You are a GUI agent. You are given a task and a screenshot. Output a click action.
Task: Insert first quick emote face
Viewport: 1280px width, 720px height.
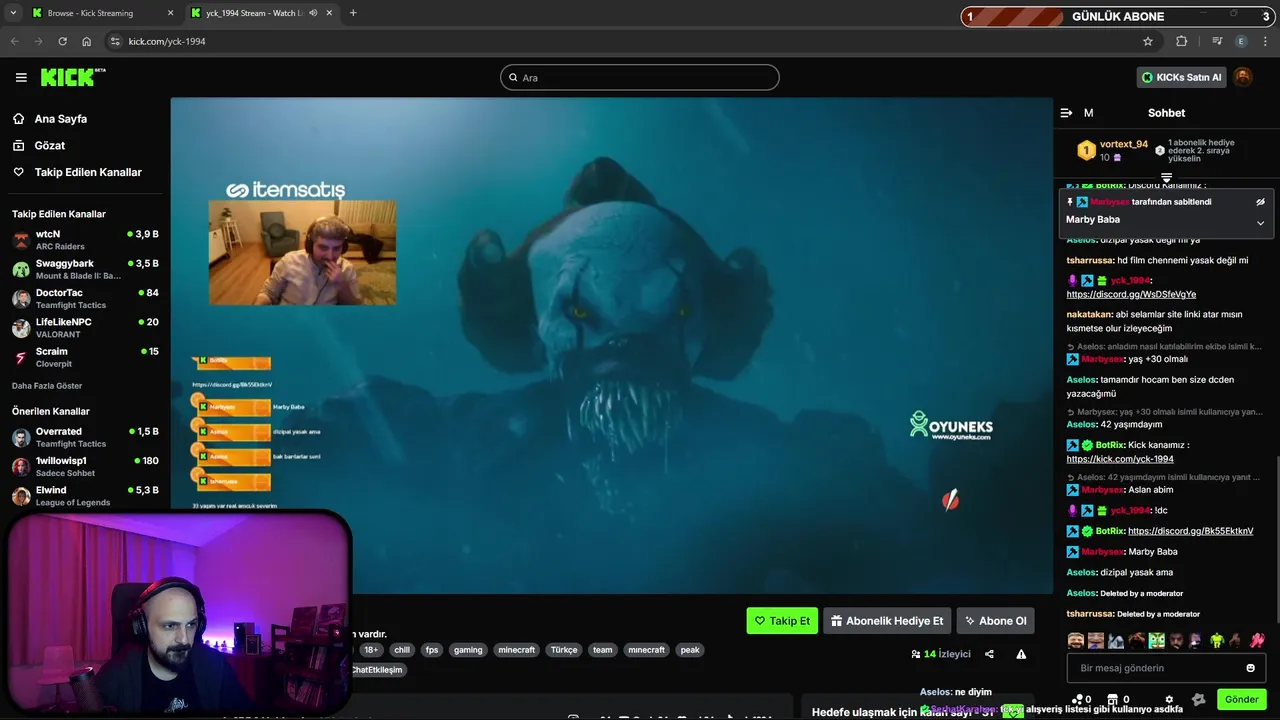coord(1075,640)
